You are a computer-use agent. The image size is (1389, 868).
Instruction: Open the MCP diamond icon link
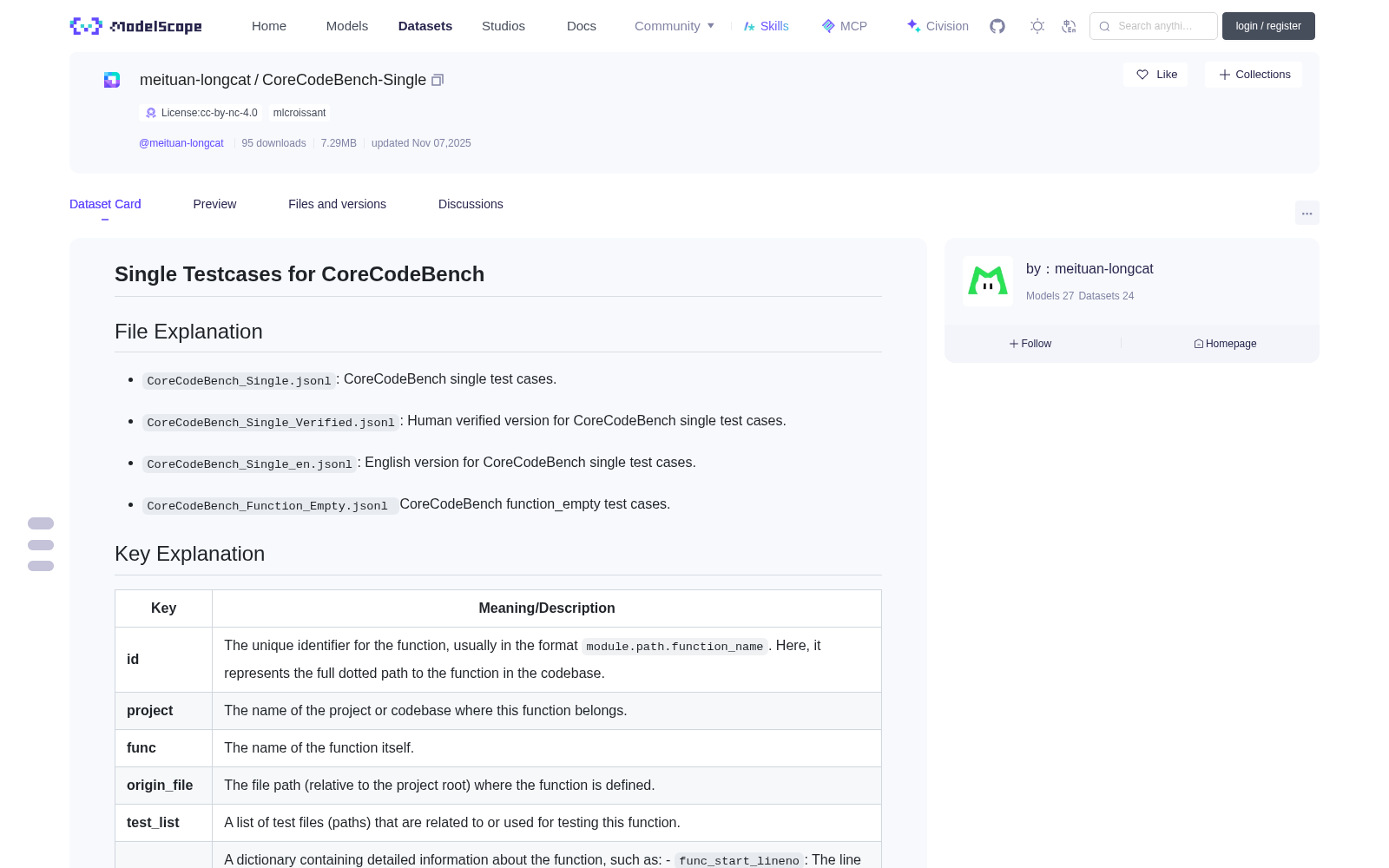[844, 26]
